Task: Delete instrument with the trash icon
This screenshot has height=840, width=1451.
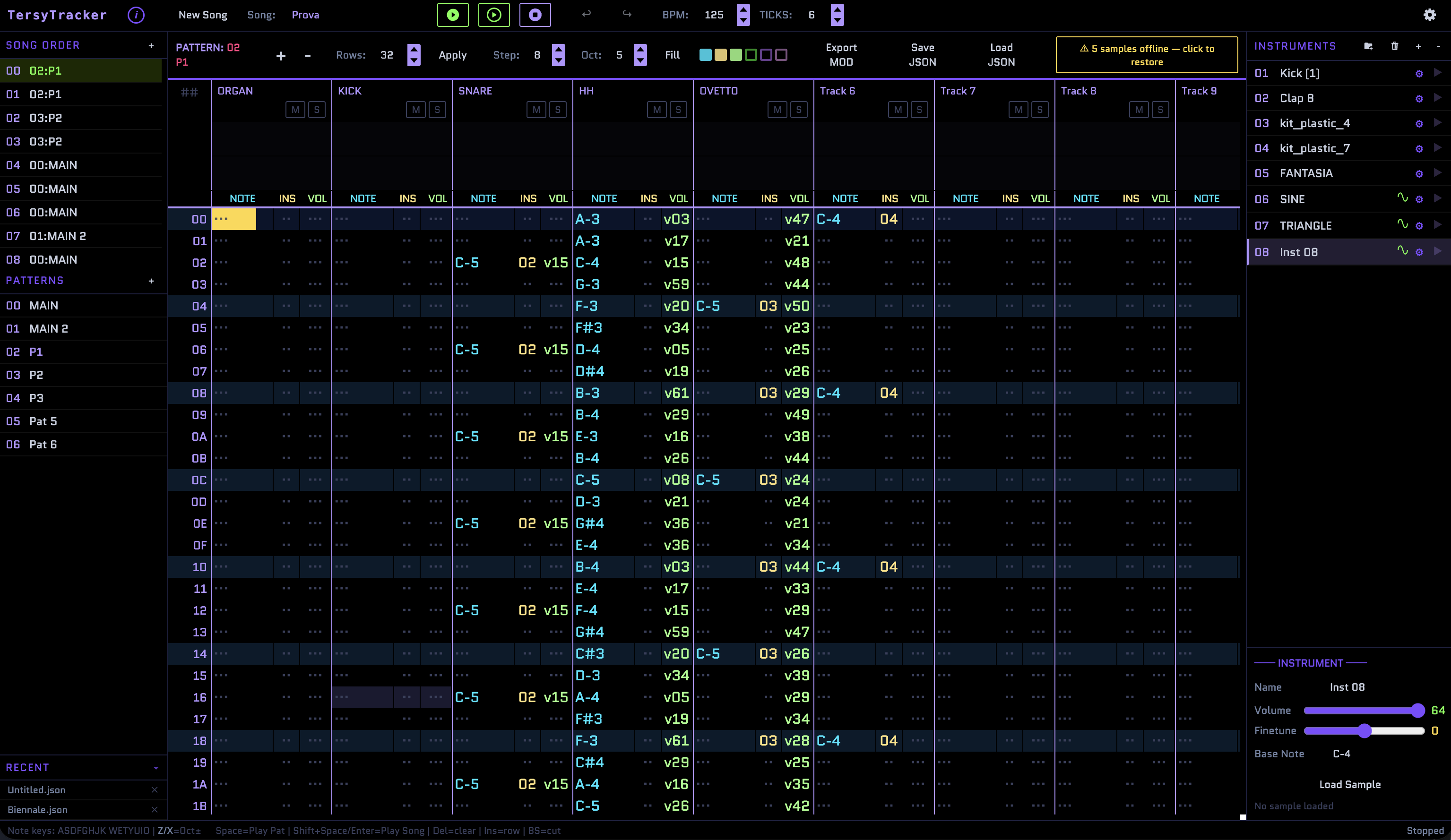Action: [1395, 46]
